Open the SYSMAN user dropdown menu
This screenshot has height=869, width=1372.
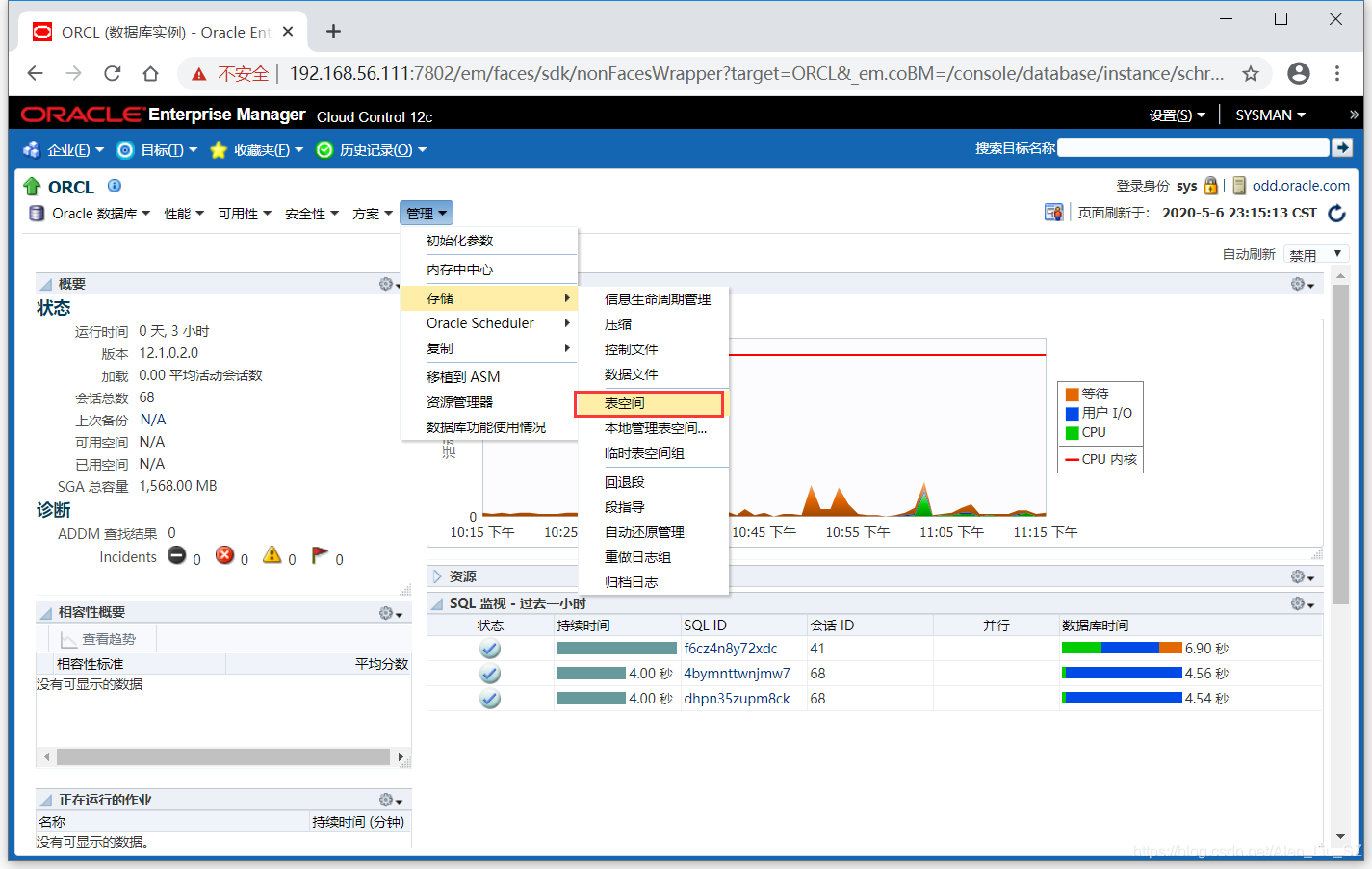point(1270,115)
